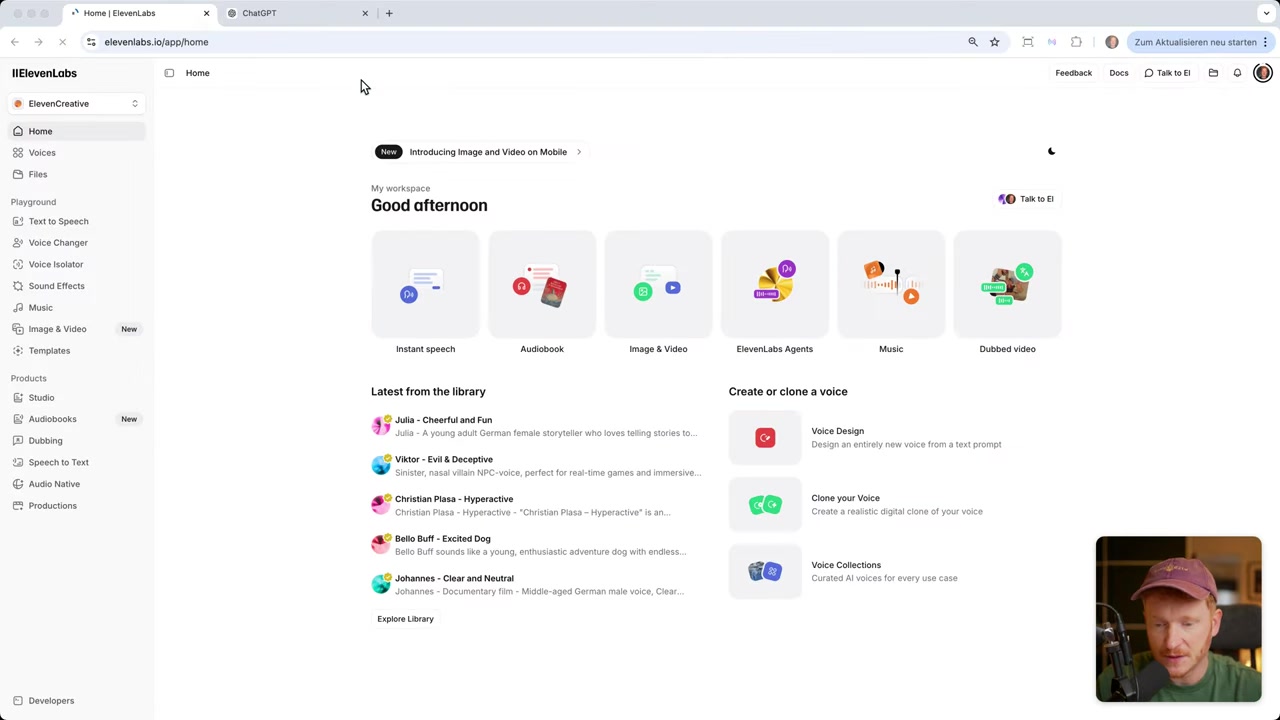Image resolution: width=1280 pixels, height=720 pixels.
Task: Select Johannes - Clear and Neutral voice
Action: tap(537, 584)
